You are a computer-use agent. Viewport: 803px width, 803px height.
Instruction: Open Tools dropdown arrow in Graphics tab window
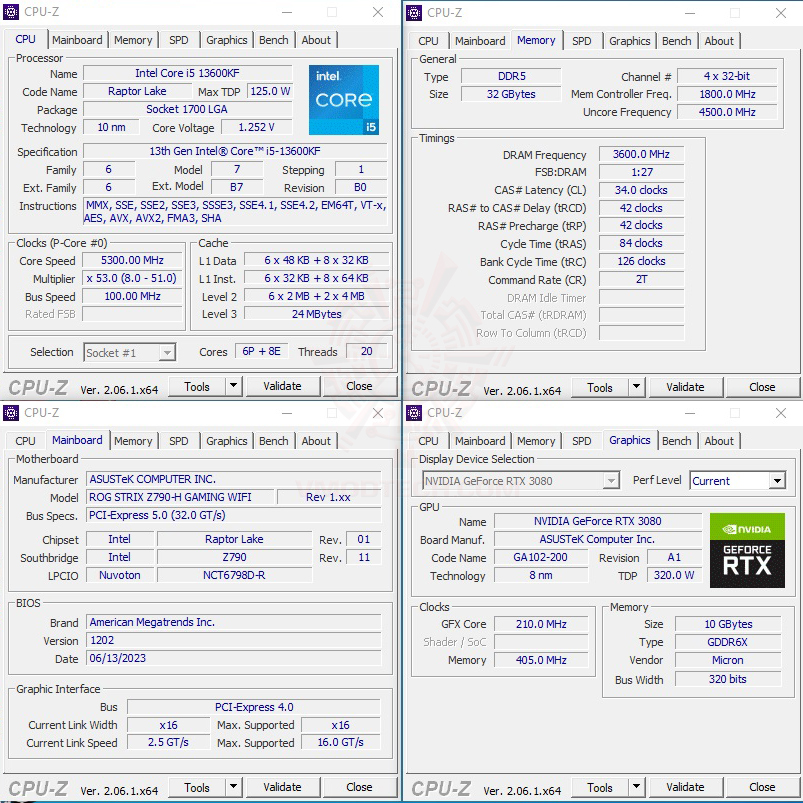click(637, 787)
